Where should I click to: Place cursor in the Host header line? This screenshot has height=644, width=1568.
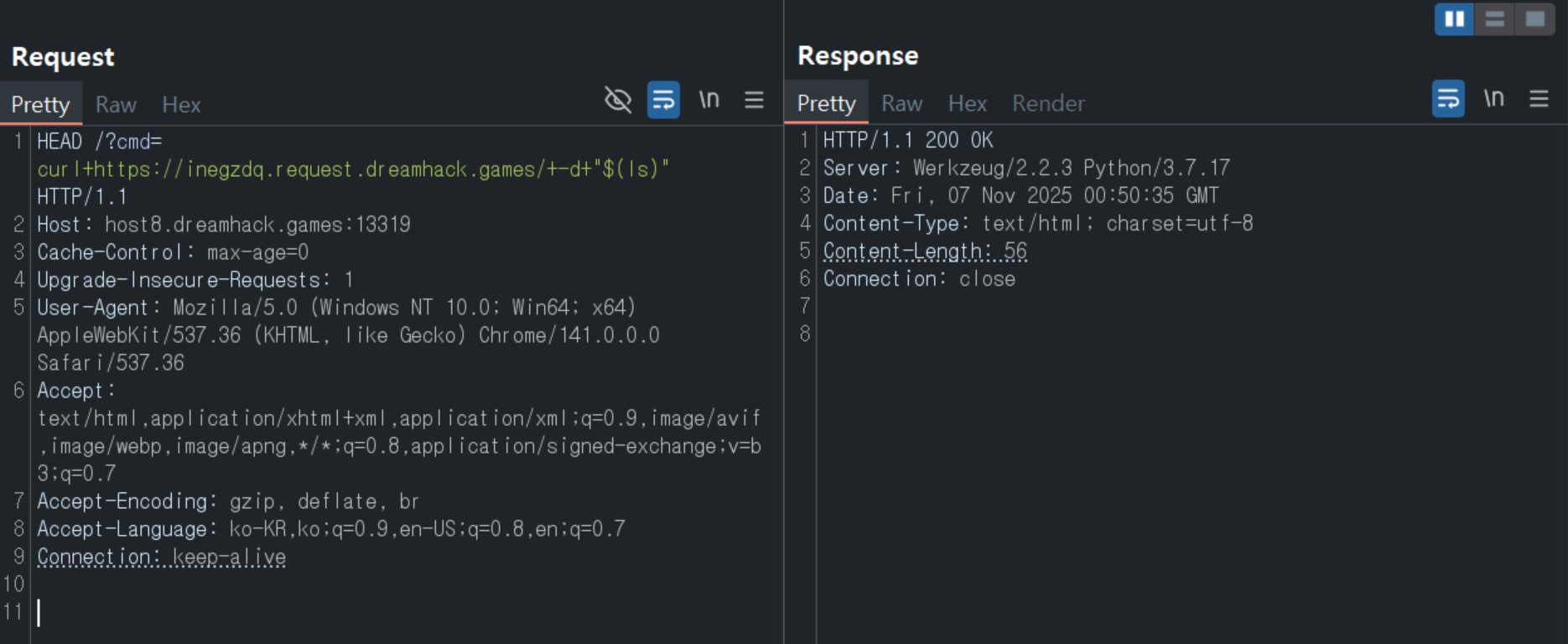pyautogui.click(x=223, y=225)
